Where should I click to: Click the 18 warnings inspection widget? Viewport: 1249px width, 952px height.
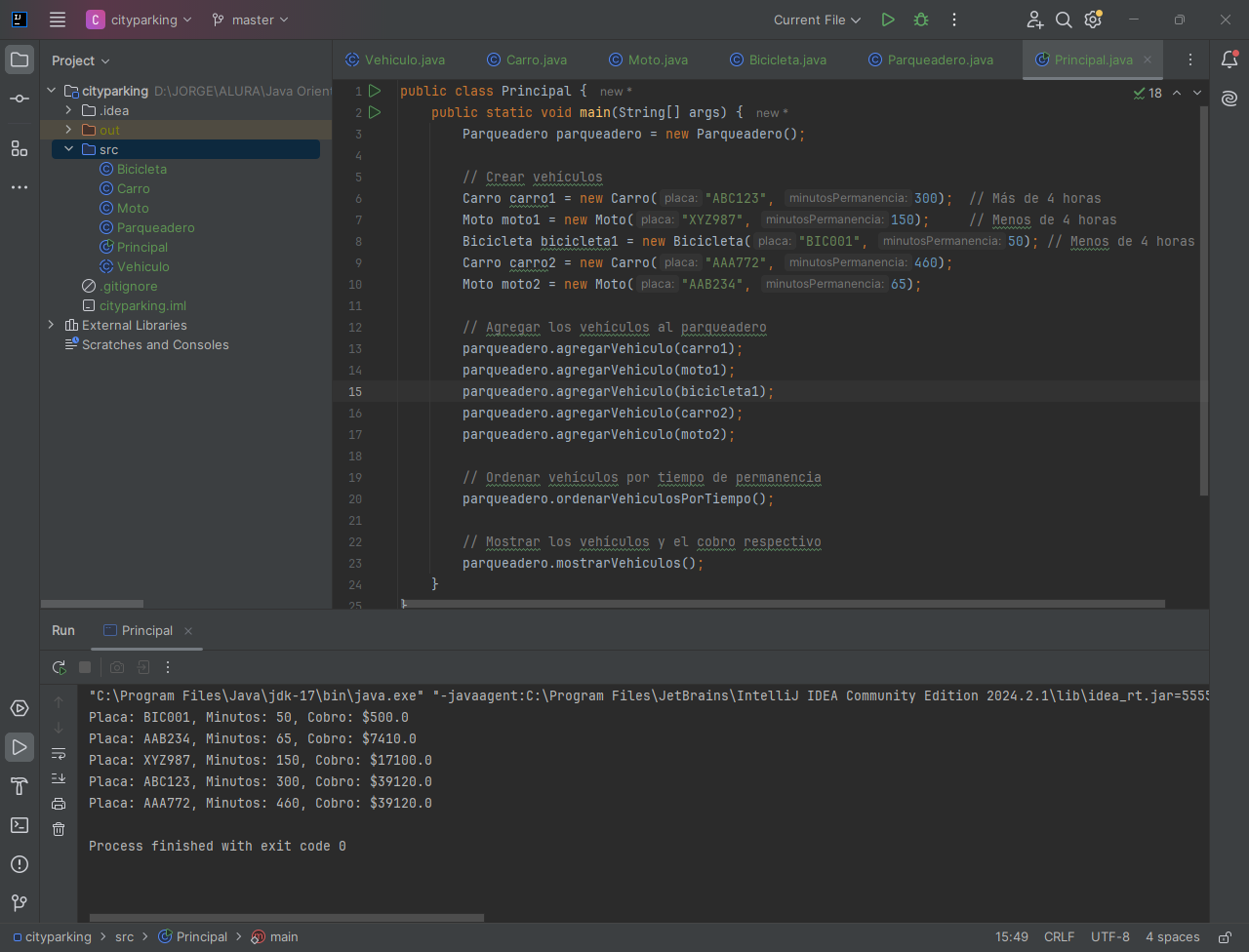point(1148,93)
